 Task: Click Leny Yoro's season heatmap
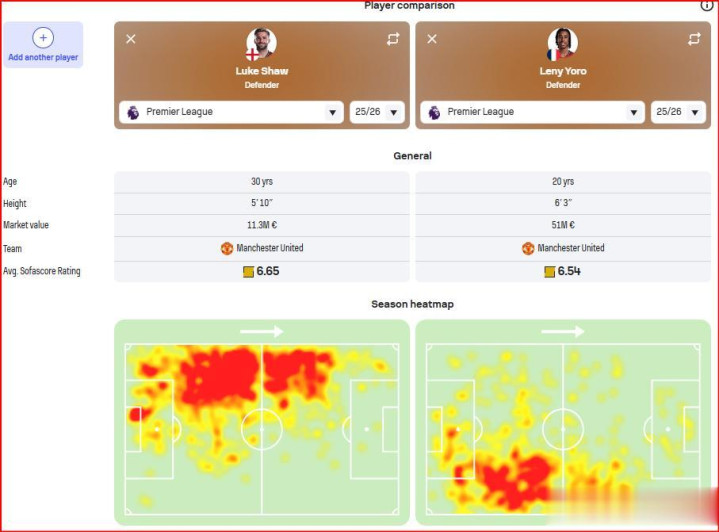563,422
